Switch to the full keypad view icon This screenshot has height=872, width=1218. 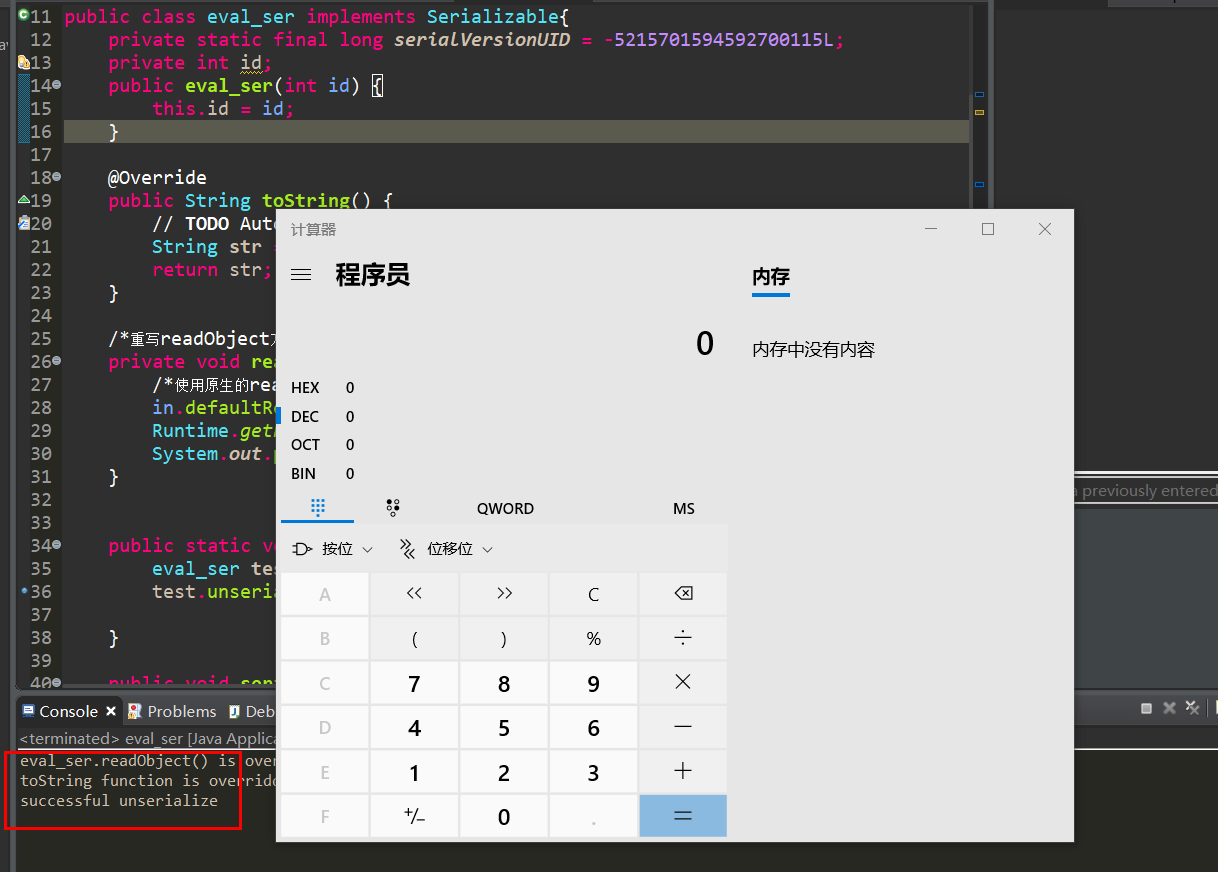(318, 508)
